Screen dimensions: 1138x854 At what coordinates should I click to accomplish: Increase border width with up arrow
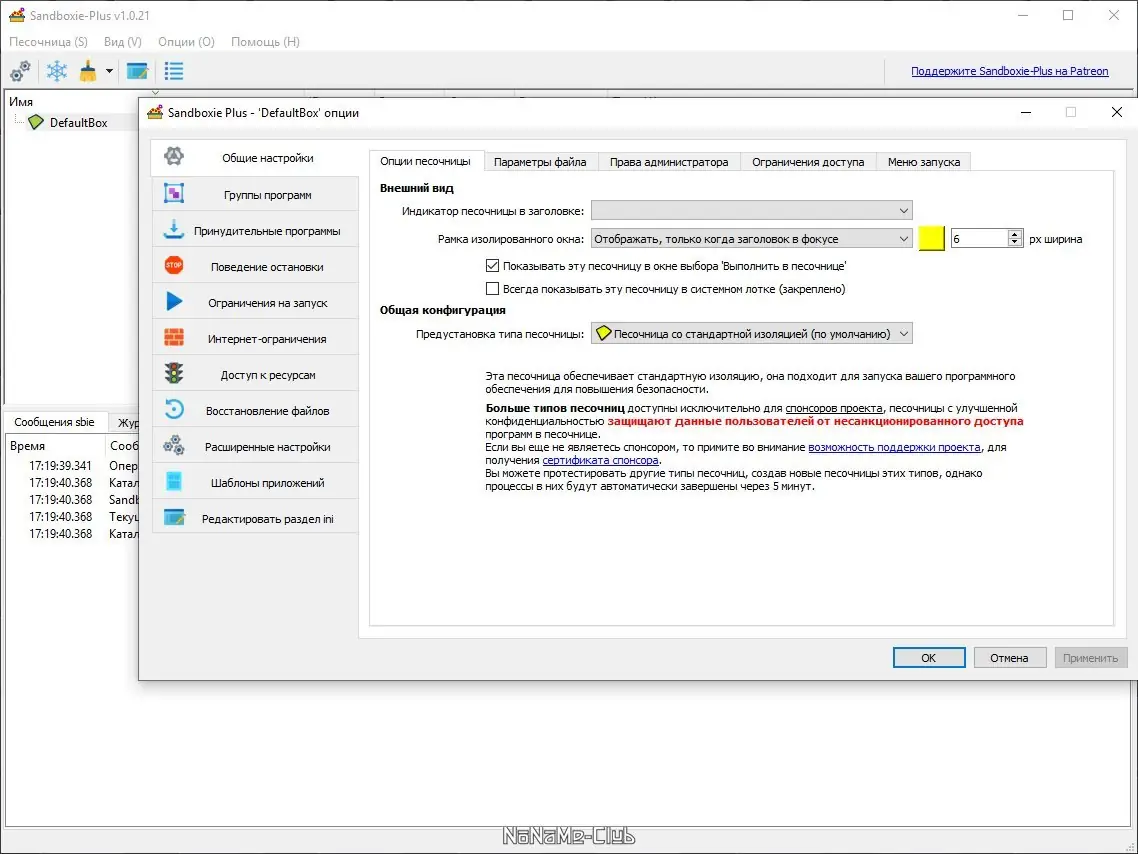1015,234
